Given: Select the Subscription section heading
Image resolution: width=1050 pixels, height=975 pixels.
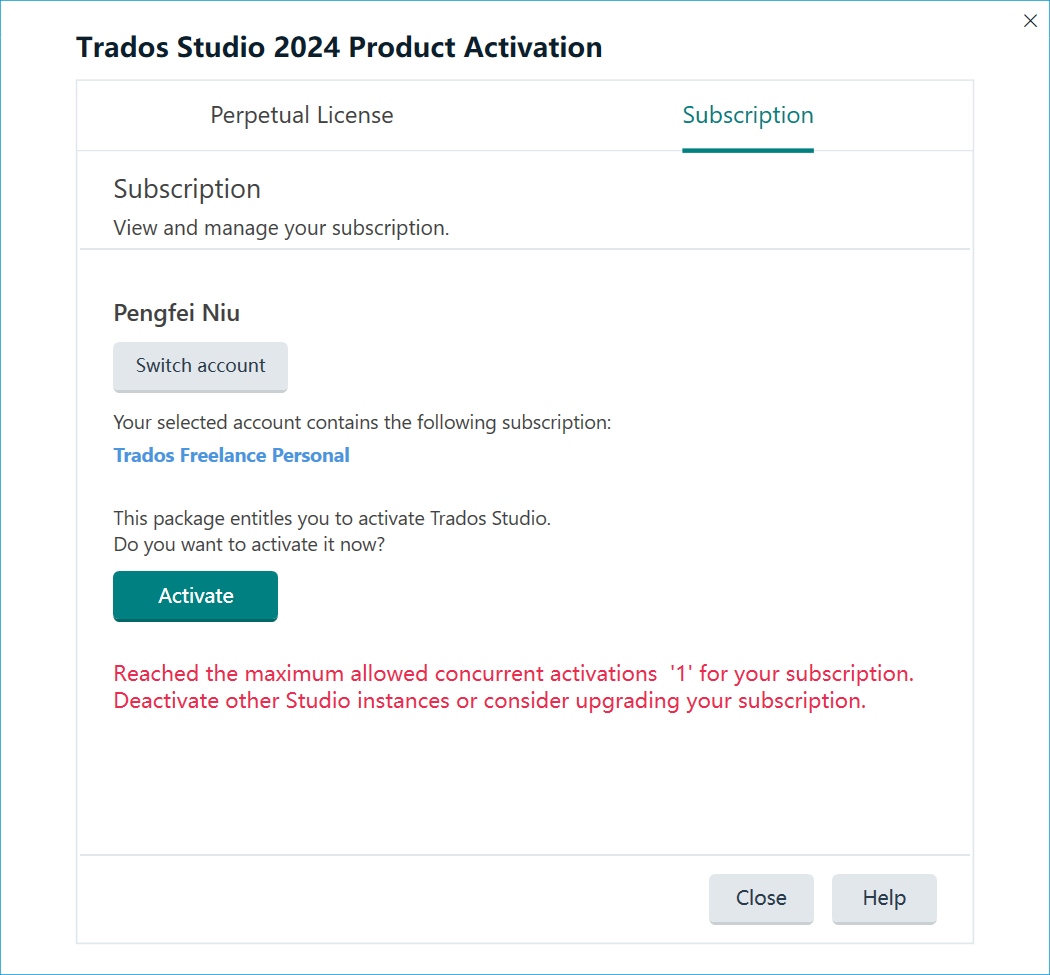Looking at the screenshot, I should pyautogui.click(x=186, y=189).
